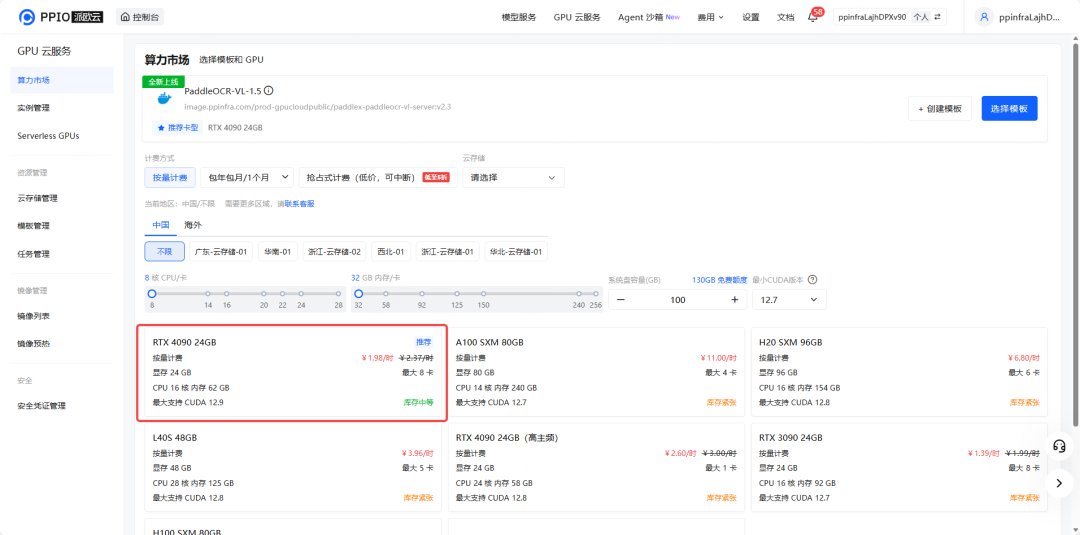Screen dimensions: 1080x535
Task: Click the info icon beside PaddleOCR-VL-1.5
Action: (x=269, y=91)
